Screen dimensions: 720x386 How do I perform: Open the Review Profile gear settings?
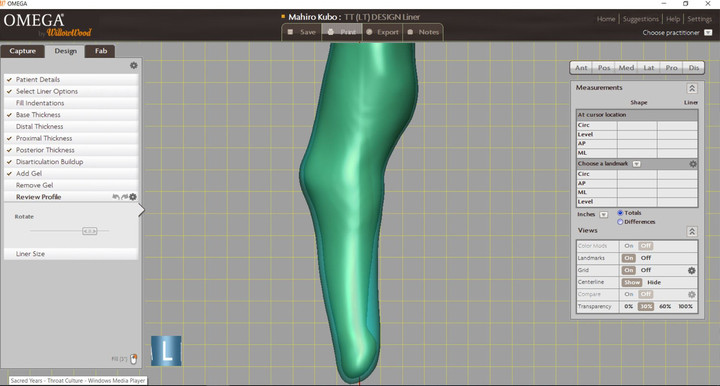pos(133,197)
